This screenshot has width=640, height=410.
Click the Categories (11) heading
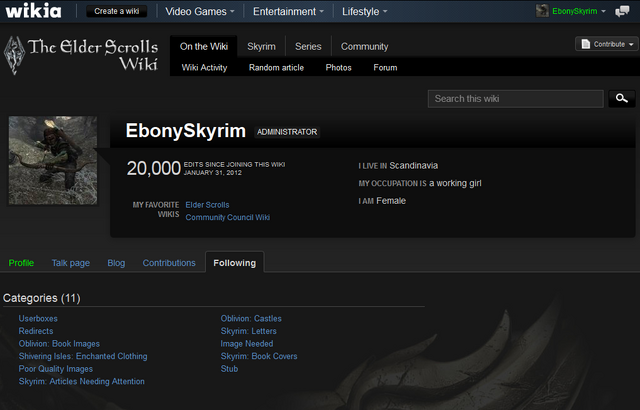click(42, 298)
